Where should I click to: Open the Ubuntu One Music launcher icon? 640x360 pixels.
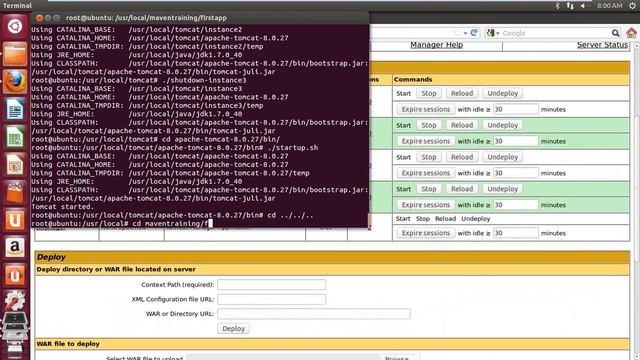click(15, 275)
